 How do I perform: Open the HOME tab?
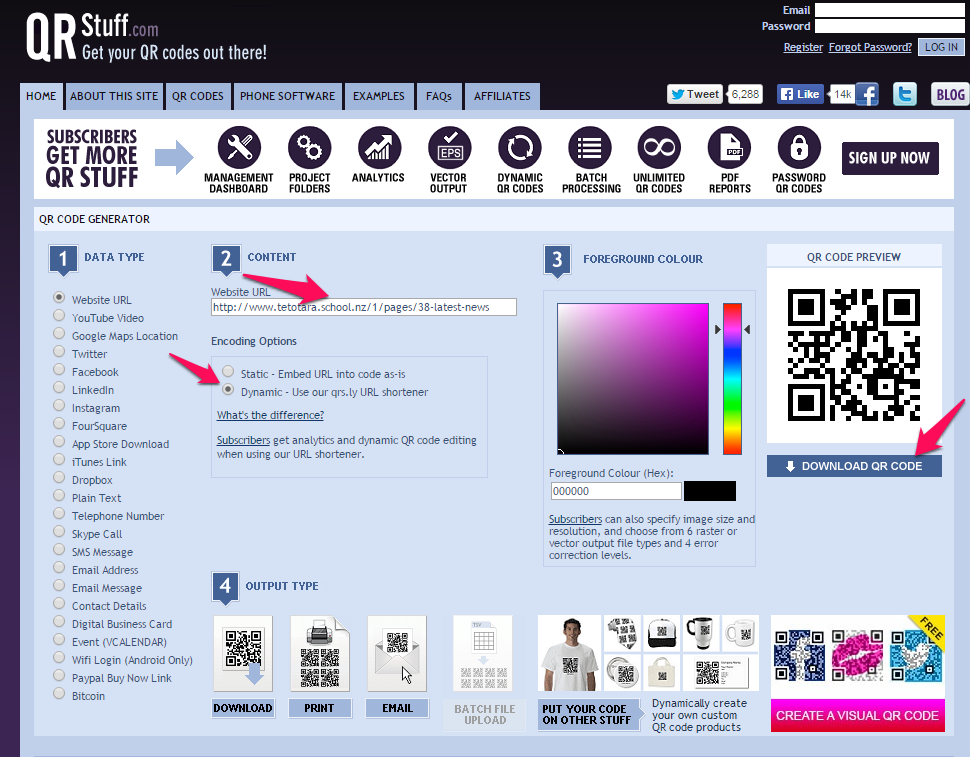tap(41, 96)
